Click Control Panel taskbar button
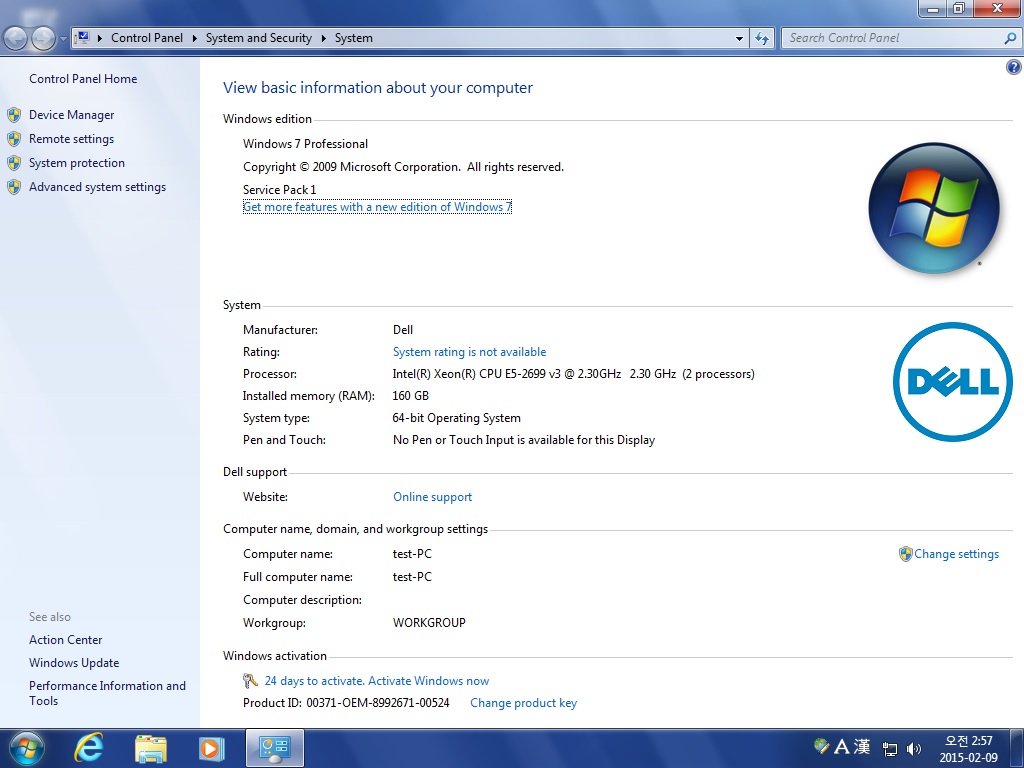 (x=275, y=748)
